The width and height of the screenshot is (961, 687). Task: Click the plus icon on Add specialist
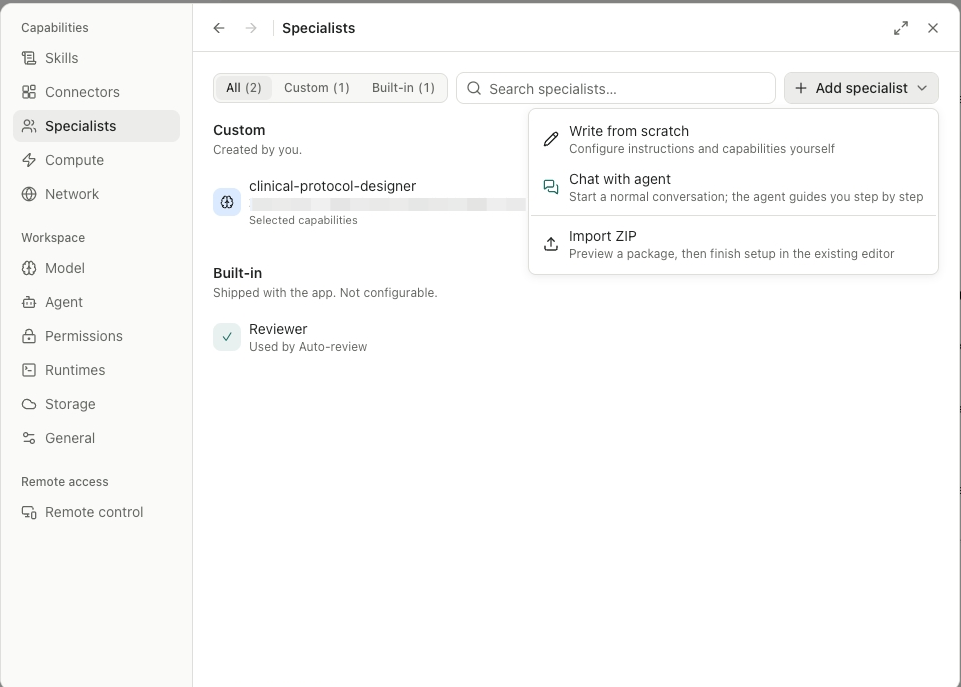(800, 88)
